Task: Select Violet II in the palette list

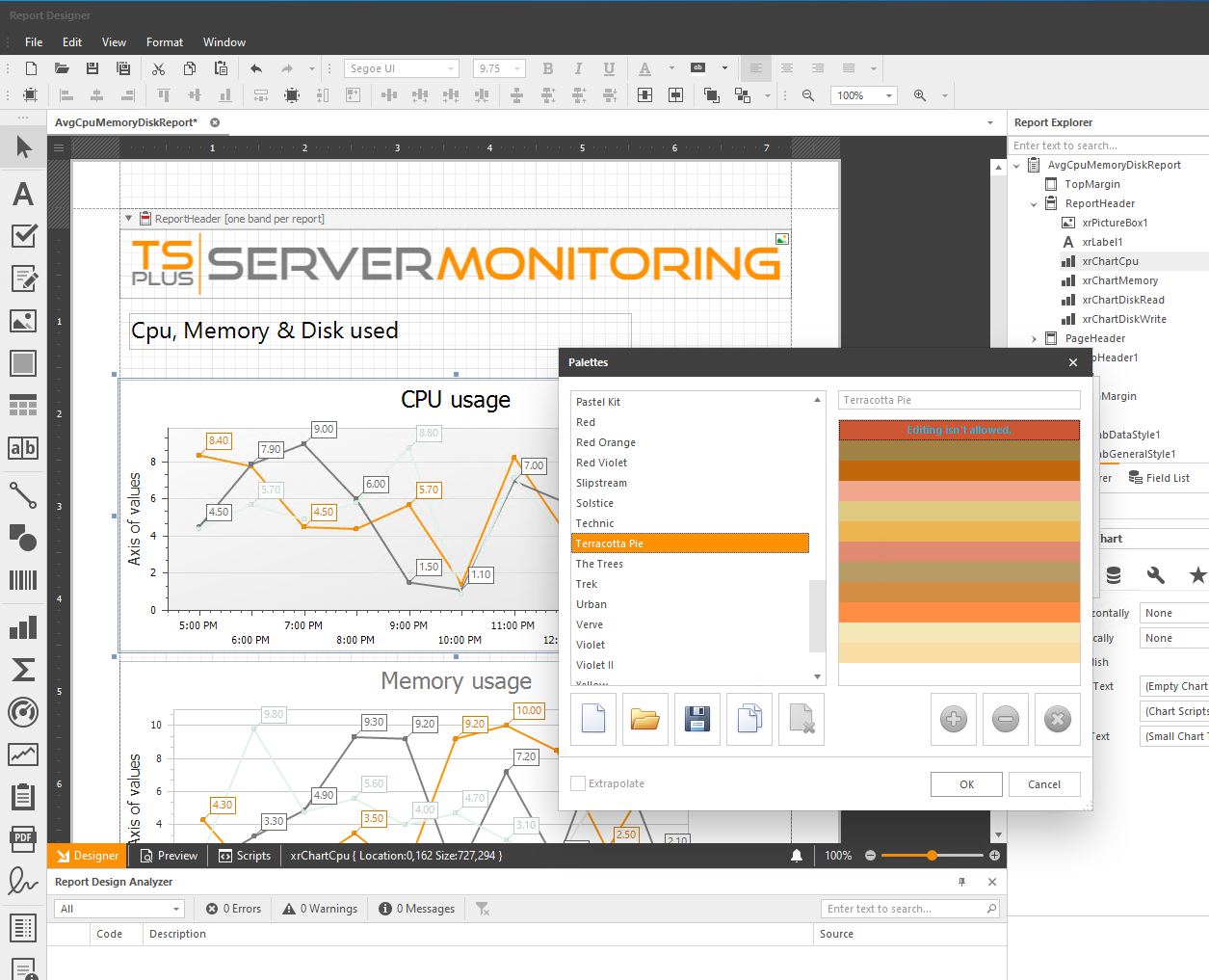Action: point(594,665)
